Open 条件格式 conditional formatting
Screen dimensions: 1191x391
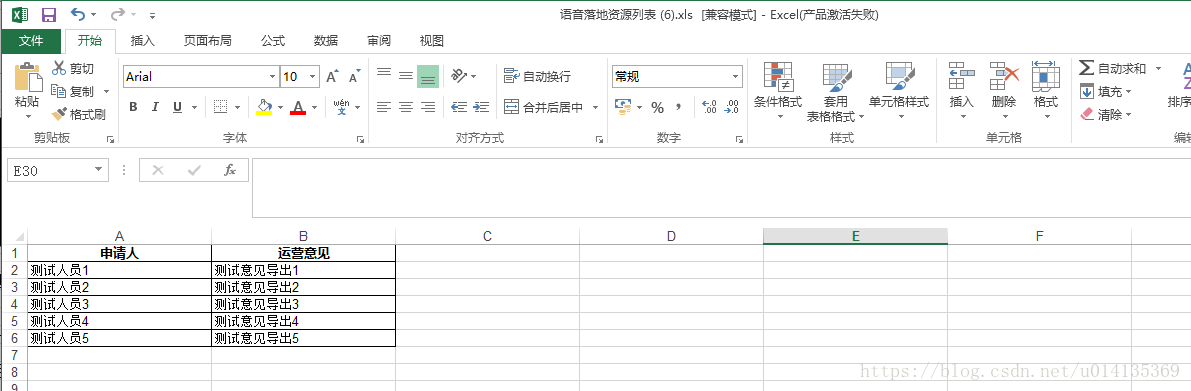coord(779,90)
